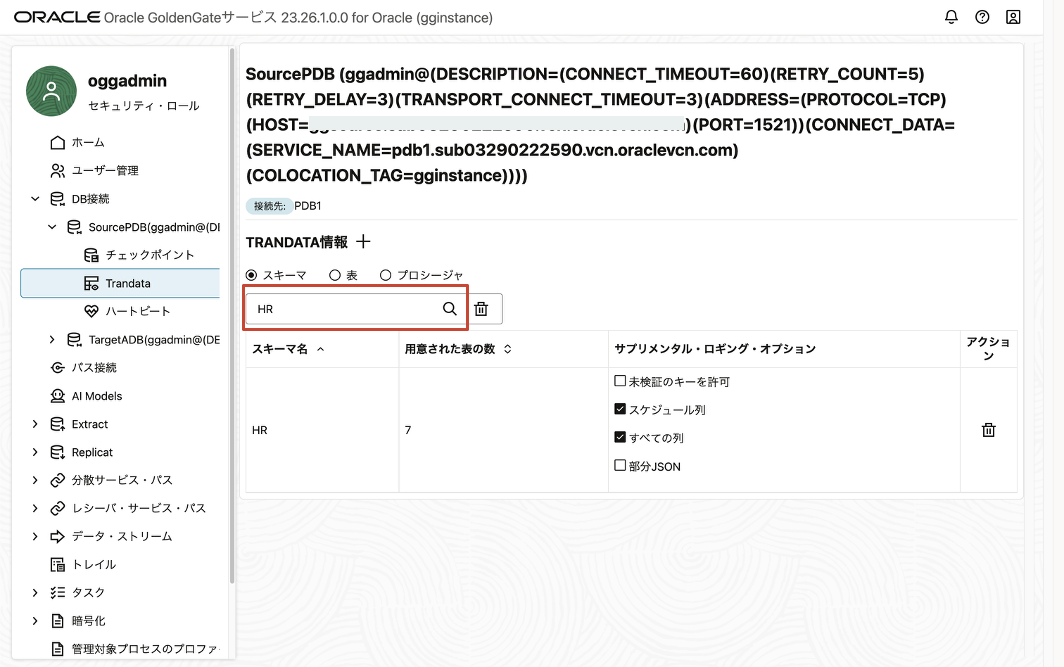Select the 表 radio button
The image size is (1064, 667).
point(335,275)
